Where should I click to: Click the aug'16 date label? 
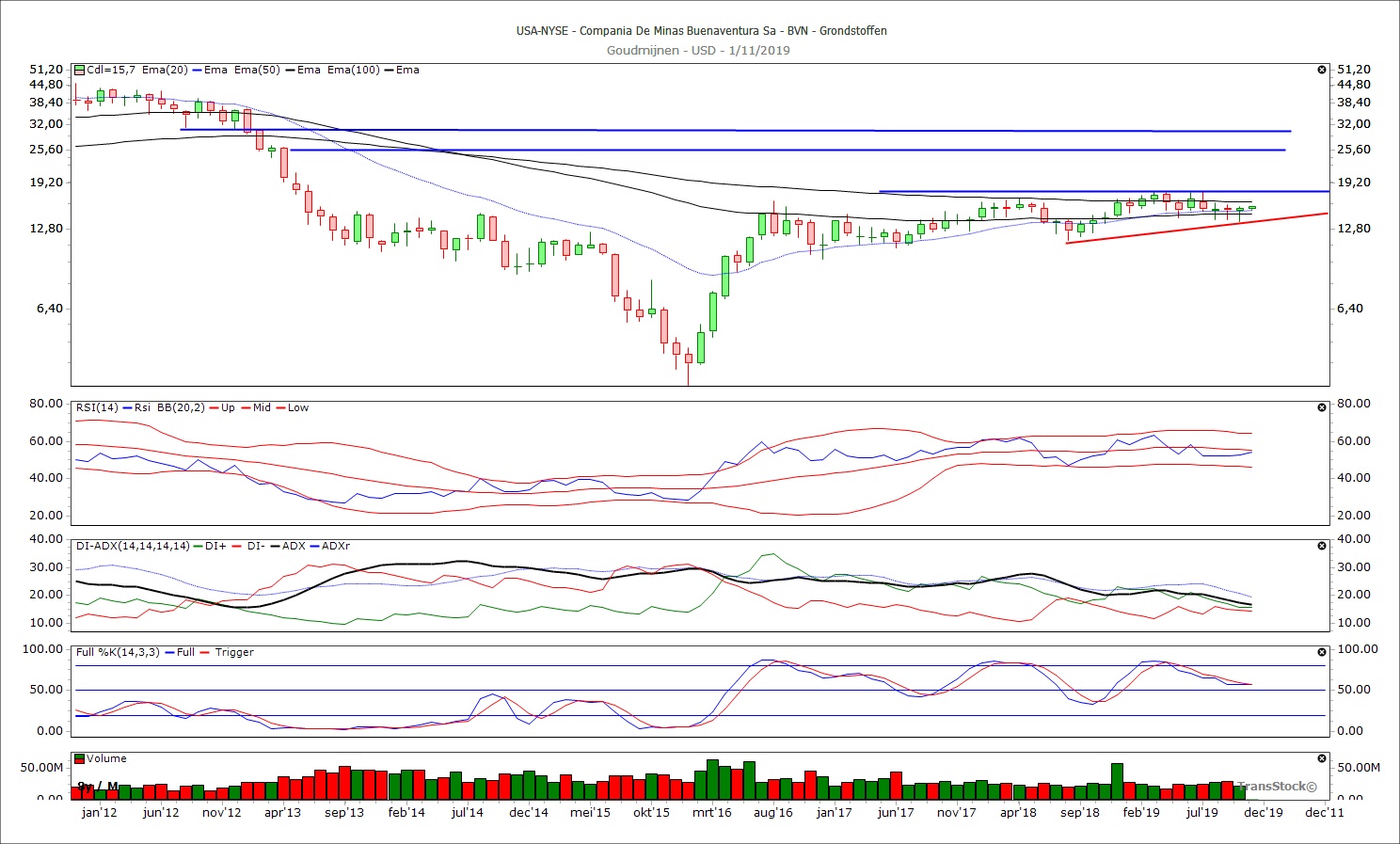773,813
